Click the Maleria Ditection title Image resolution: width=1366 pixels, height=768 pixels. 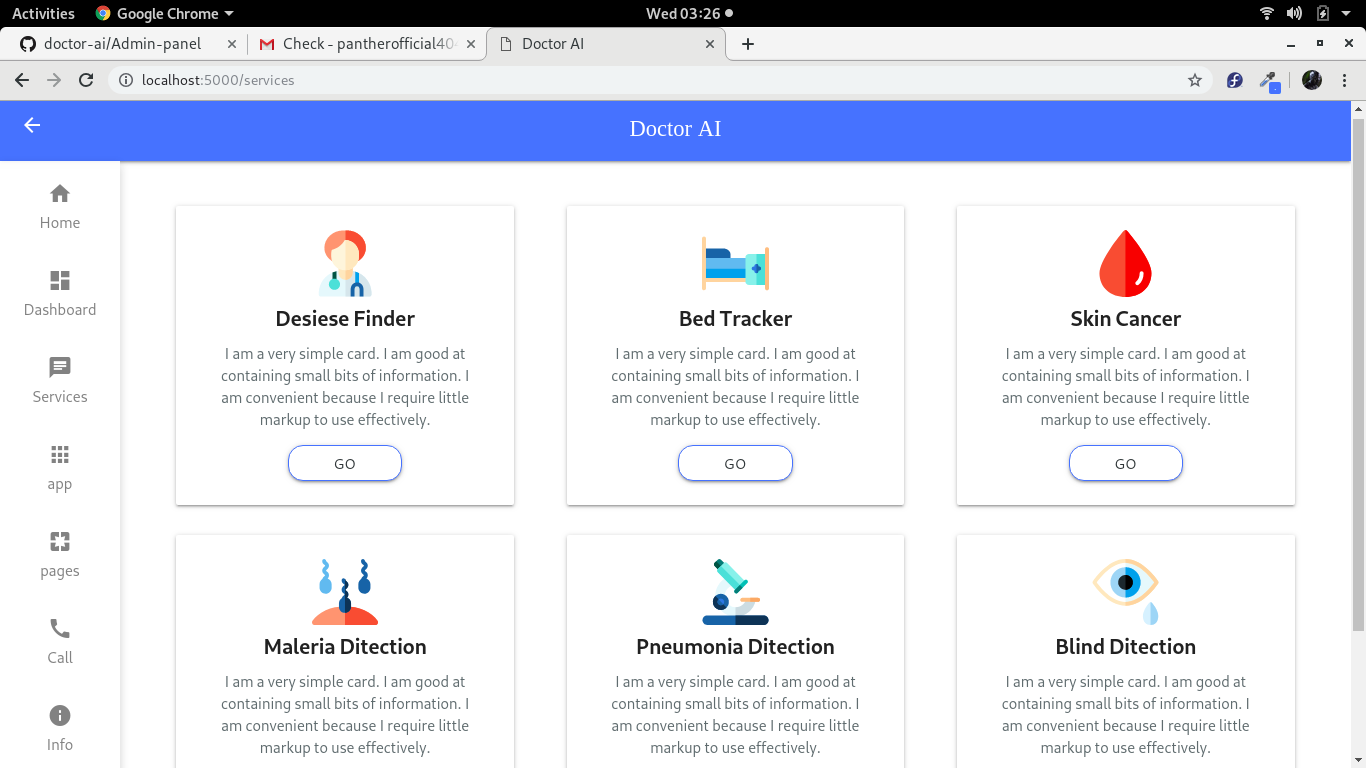pos(345,647)
